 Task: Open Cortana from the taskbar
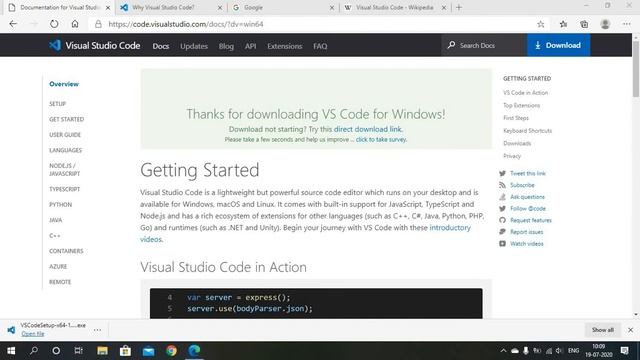point(56,351)
